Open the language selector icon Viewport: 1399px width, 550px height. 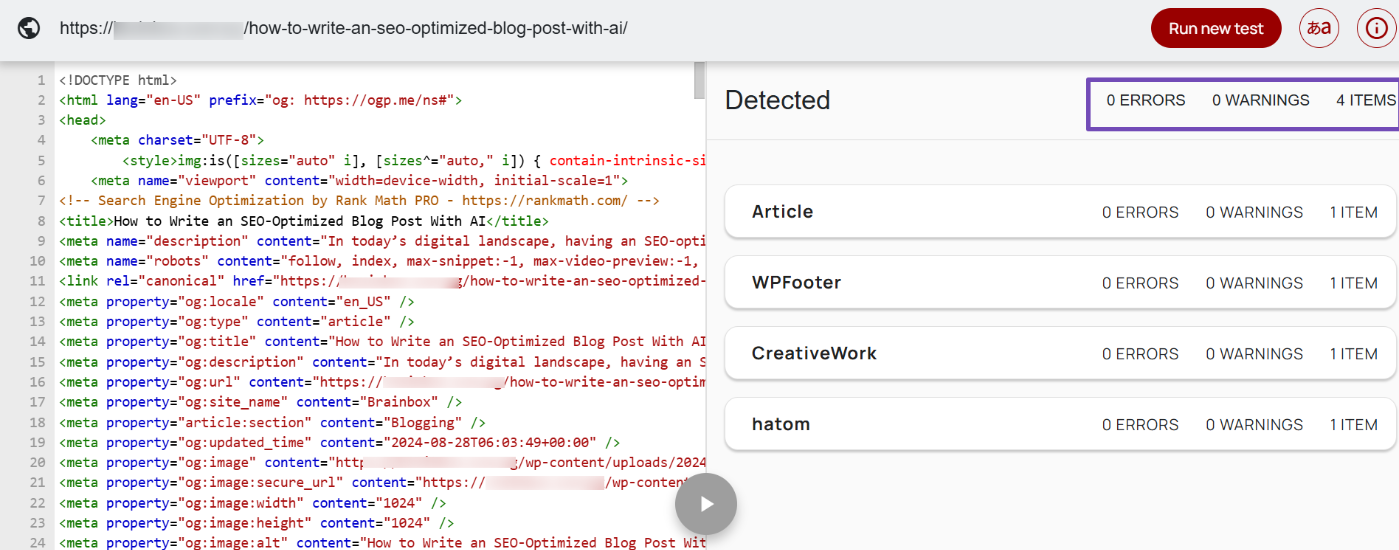pyautogui.click(x=1319, y=28)
